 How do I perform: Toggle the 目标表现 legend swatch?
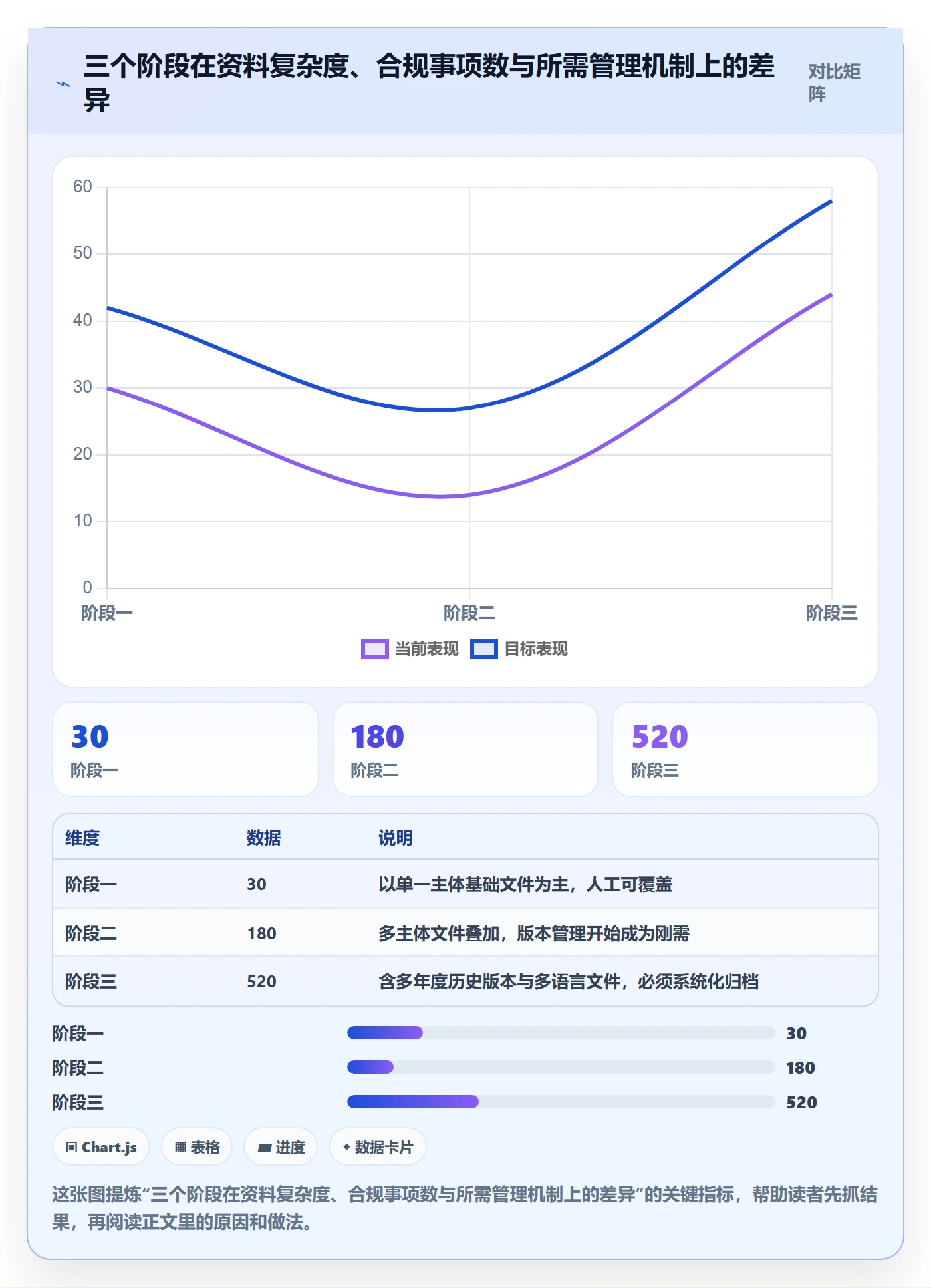click(x=483, y=649)
